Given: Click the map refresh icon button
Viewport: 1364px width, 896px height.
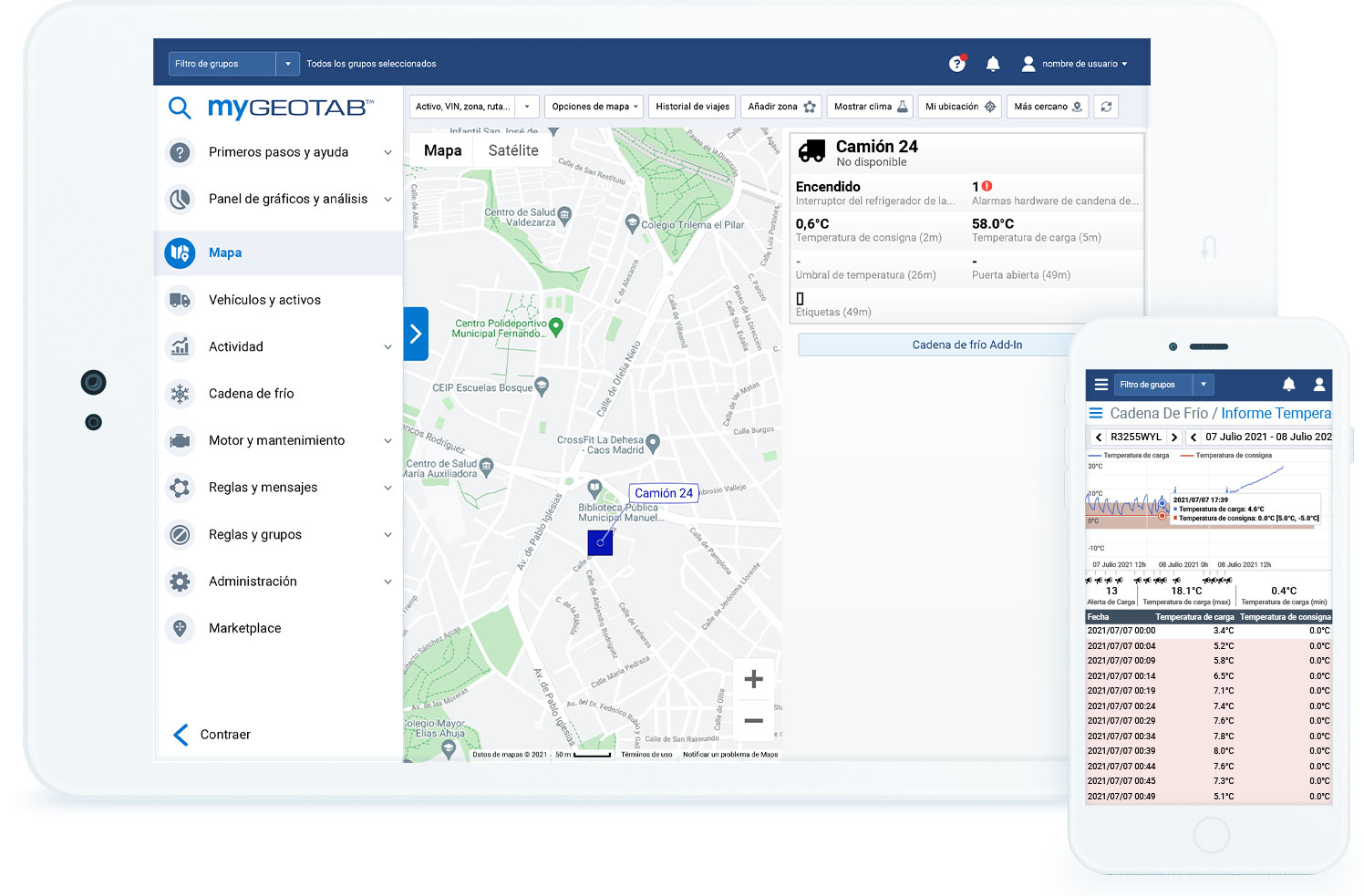Looking at the screenshot, I should pos(1106,107).
